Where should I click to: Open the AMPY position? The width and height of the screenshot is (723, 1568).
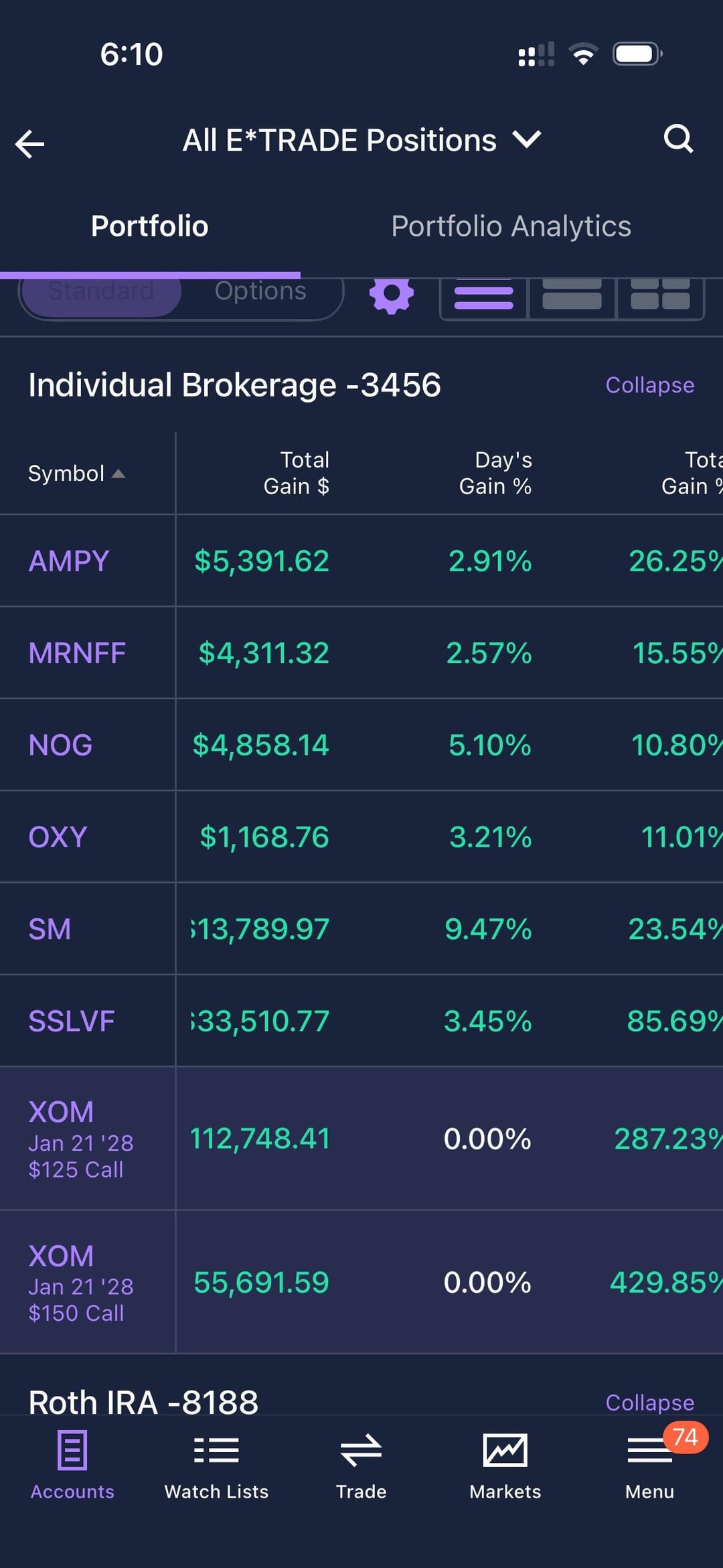[x=69, y=561]
